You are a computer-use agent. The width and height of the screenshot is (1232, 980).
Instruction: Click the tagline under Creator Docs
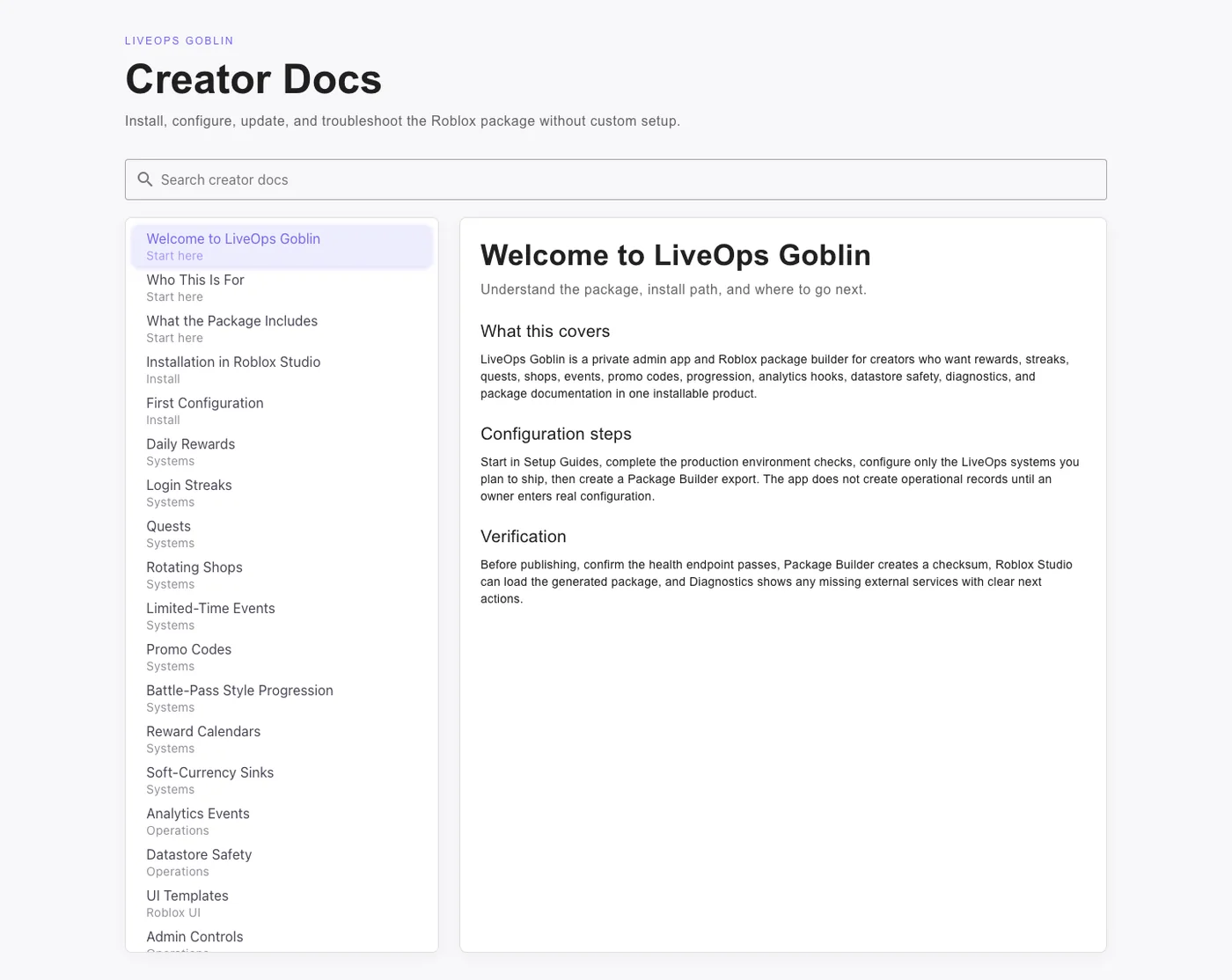pos(402,121)
